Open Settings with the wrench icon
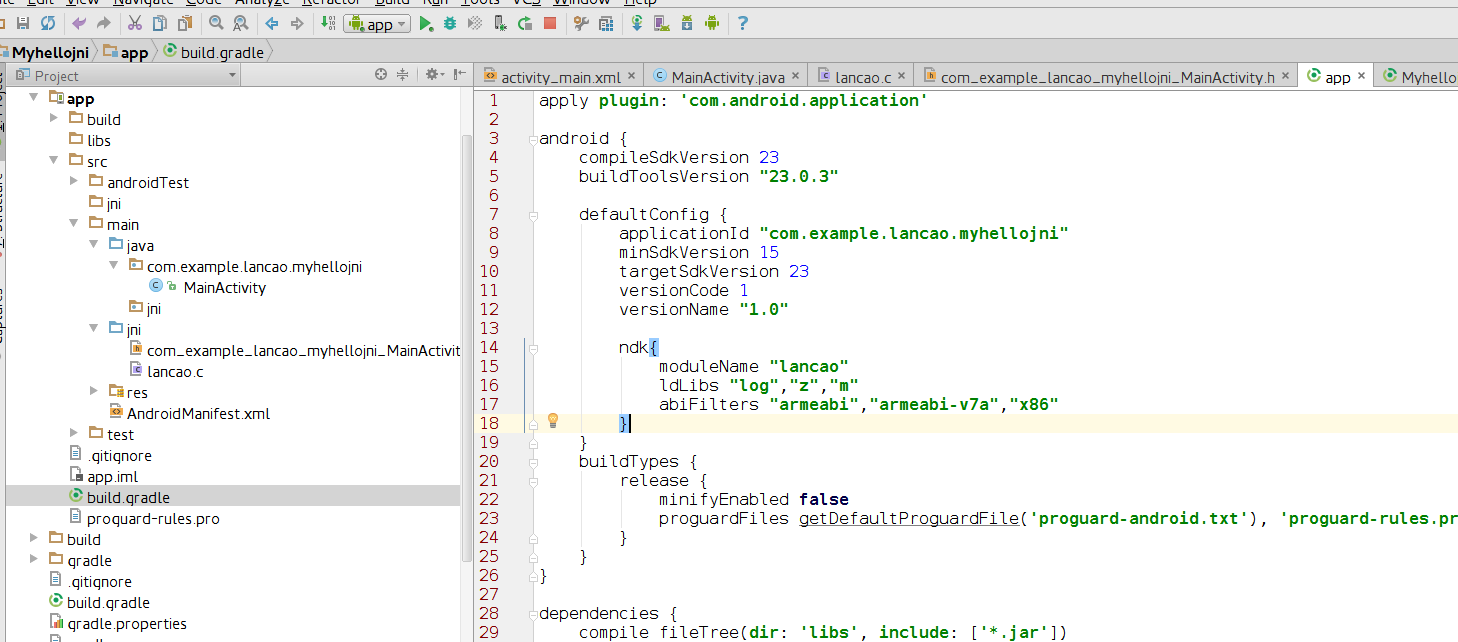The height and width of the screenshot is (642, 1458). pos(580,23)
